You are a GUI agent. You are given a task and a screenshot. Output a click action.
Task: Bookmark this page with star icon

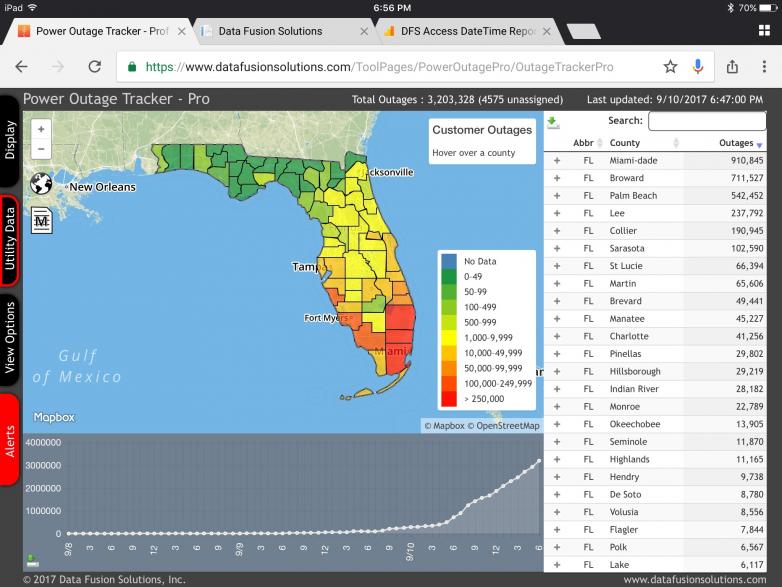(670, 66)
